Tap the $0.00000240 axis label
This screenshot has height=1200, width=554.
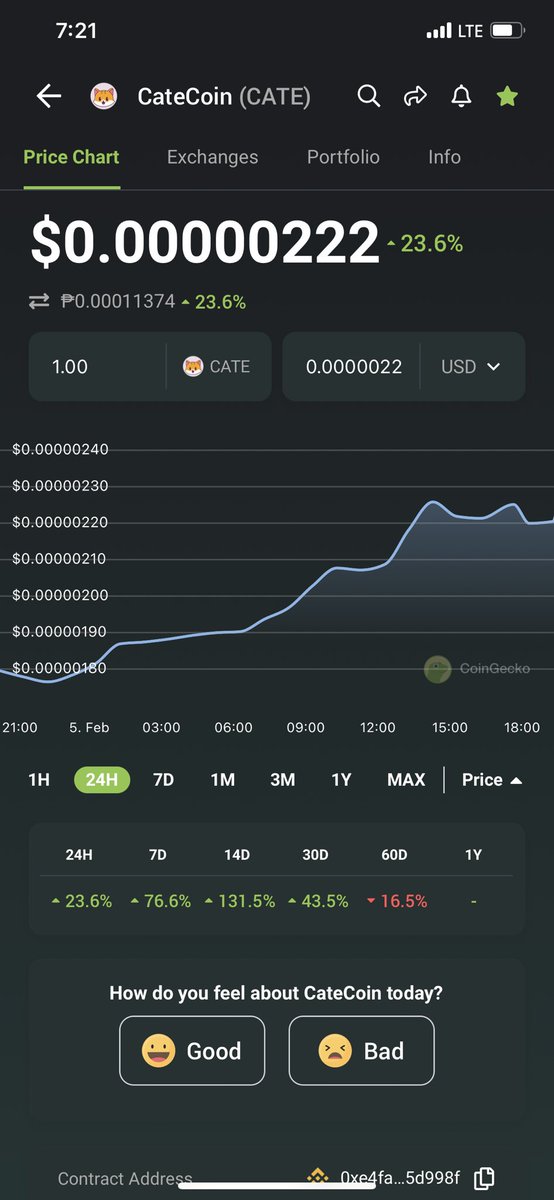[60, 449]
